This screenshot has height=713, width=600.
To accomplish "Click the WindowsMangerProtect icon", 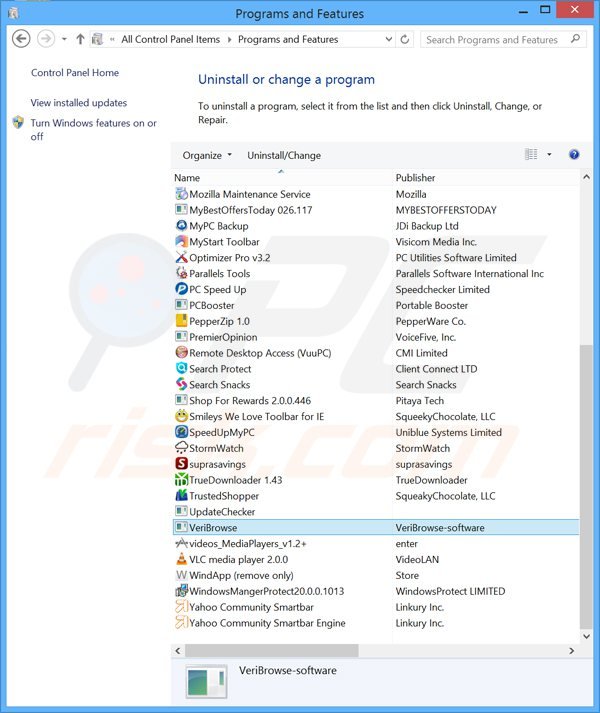I will click(x=181, y=591).
